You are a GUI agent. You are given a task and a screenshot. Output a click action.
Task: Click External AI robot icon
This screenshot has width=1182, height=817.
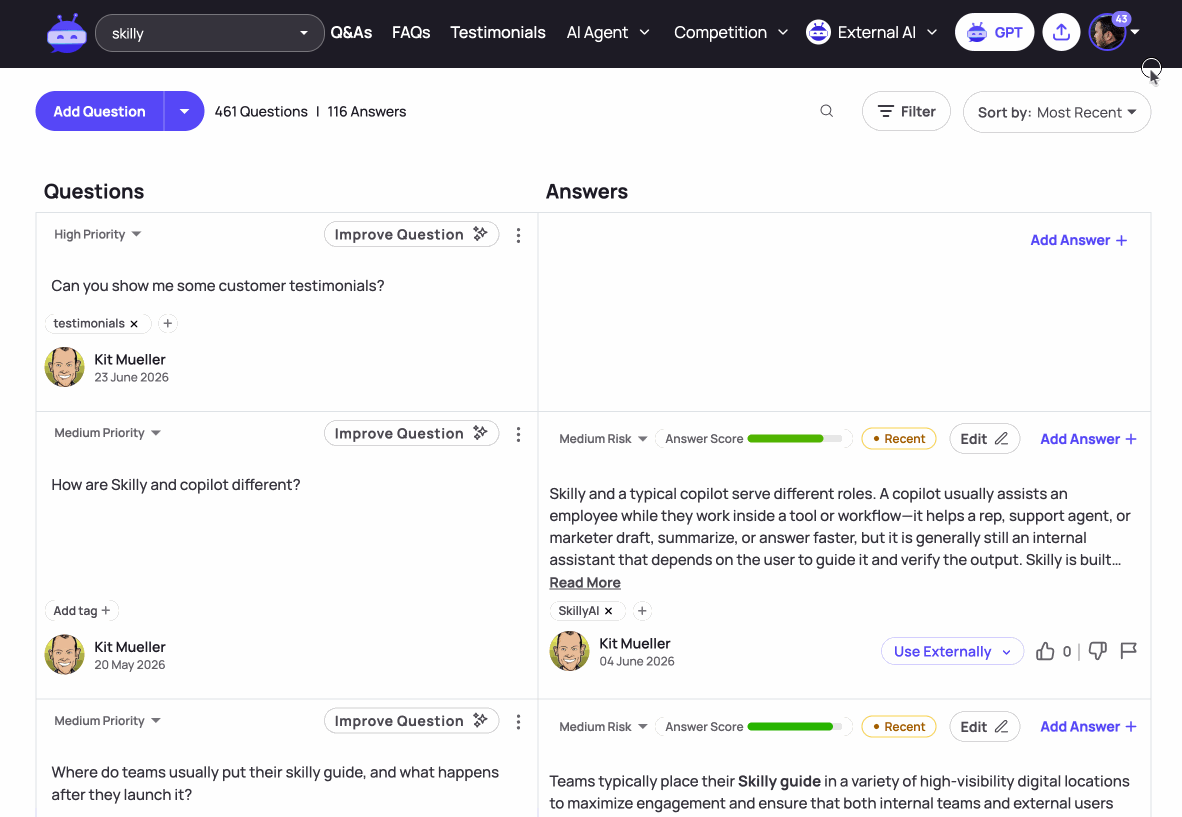point(818,32)
